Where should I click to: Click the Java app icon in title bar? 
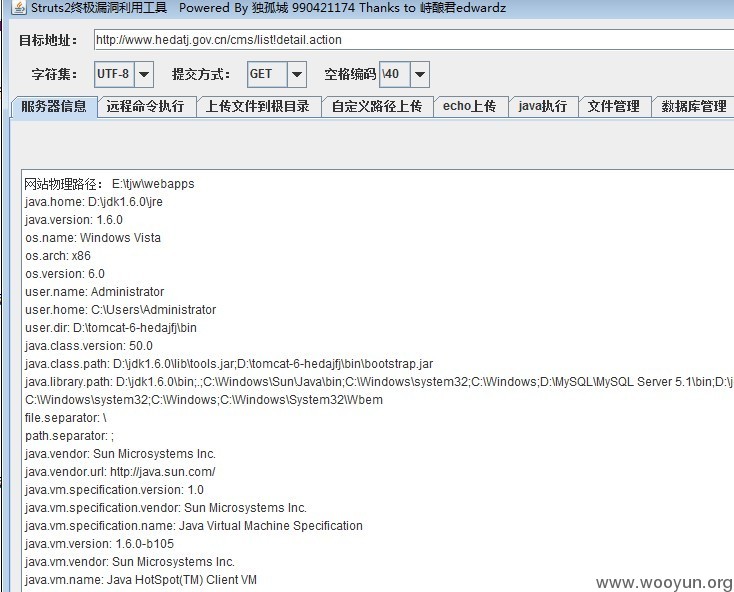click(x=19, y=7)
